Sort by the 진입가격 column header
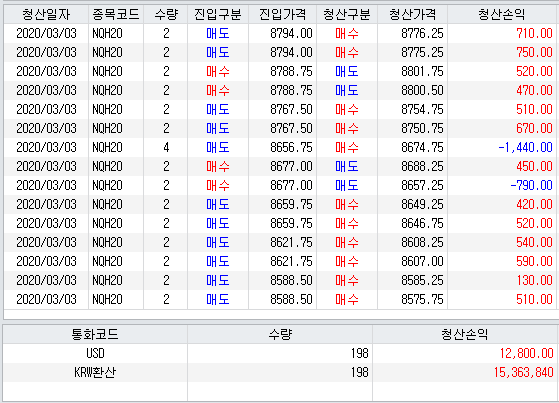This screenshot has height=403, width=559. [x=282, y=14]
